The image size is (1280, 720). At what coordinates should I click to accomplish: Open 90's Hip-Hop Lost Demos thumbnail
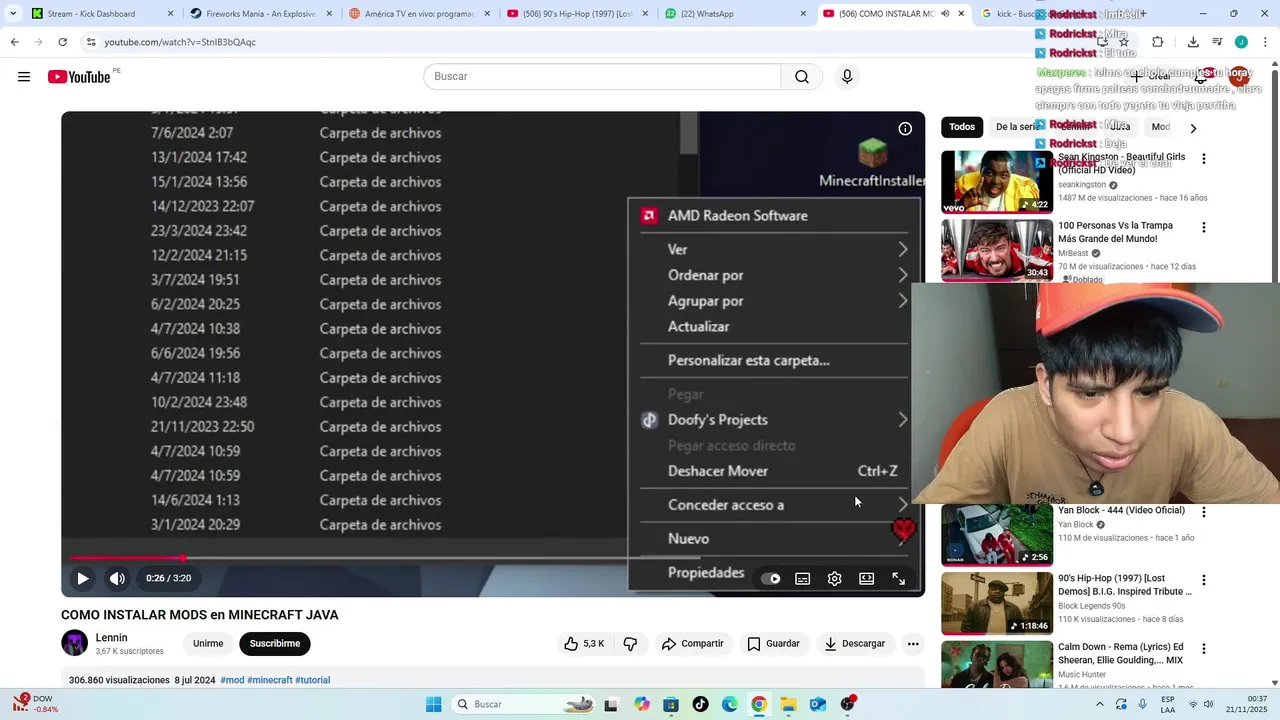[996, 603]
